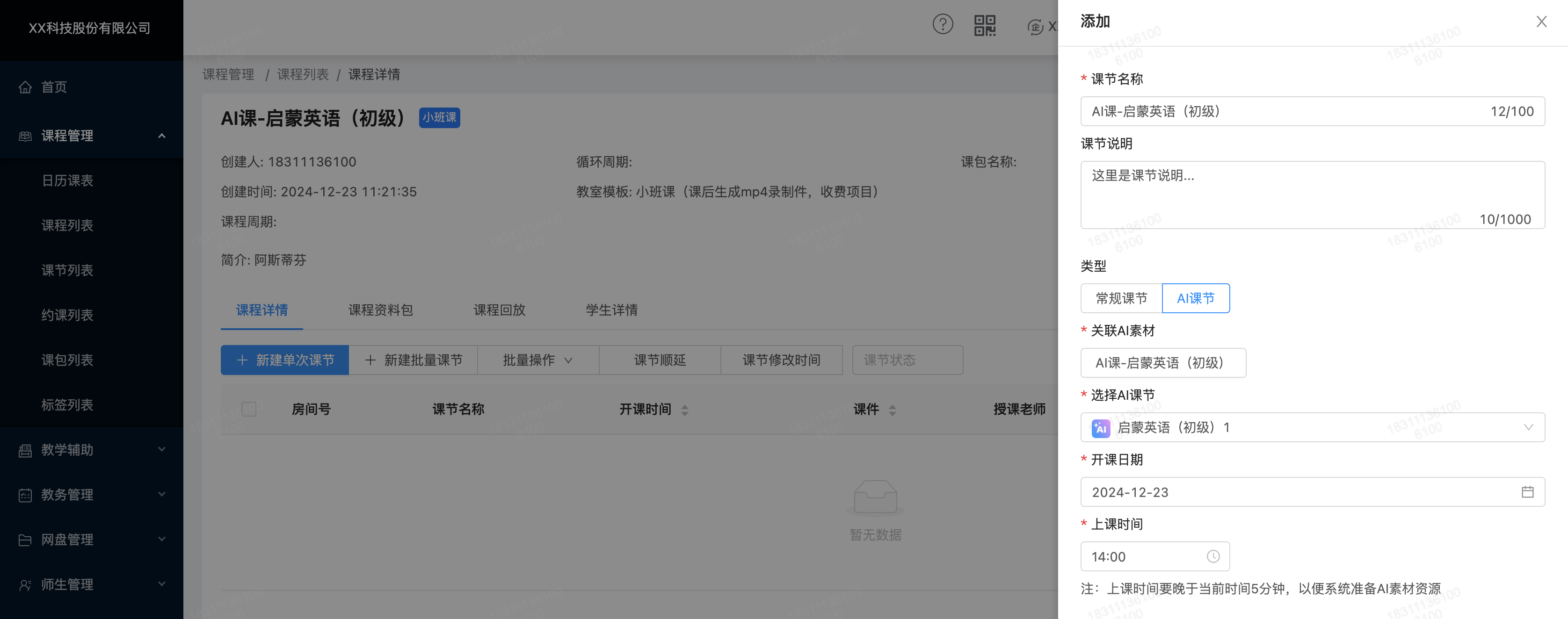Open the 课节列表 sidebar menu item
1568x619 pixels.
(67, 270)
